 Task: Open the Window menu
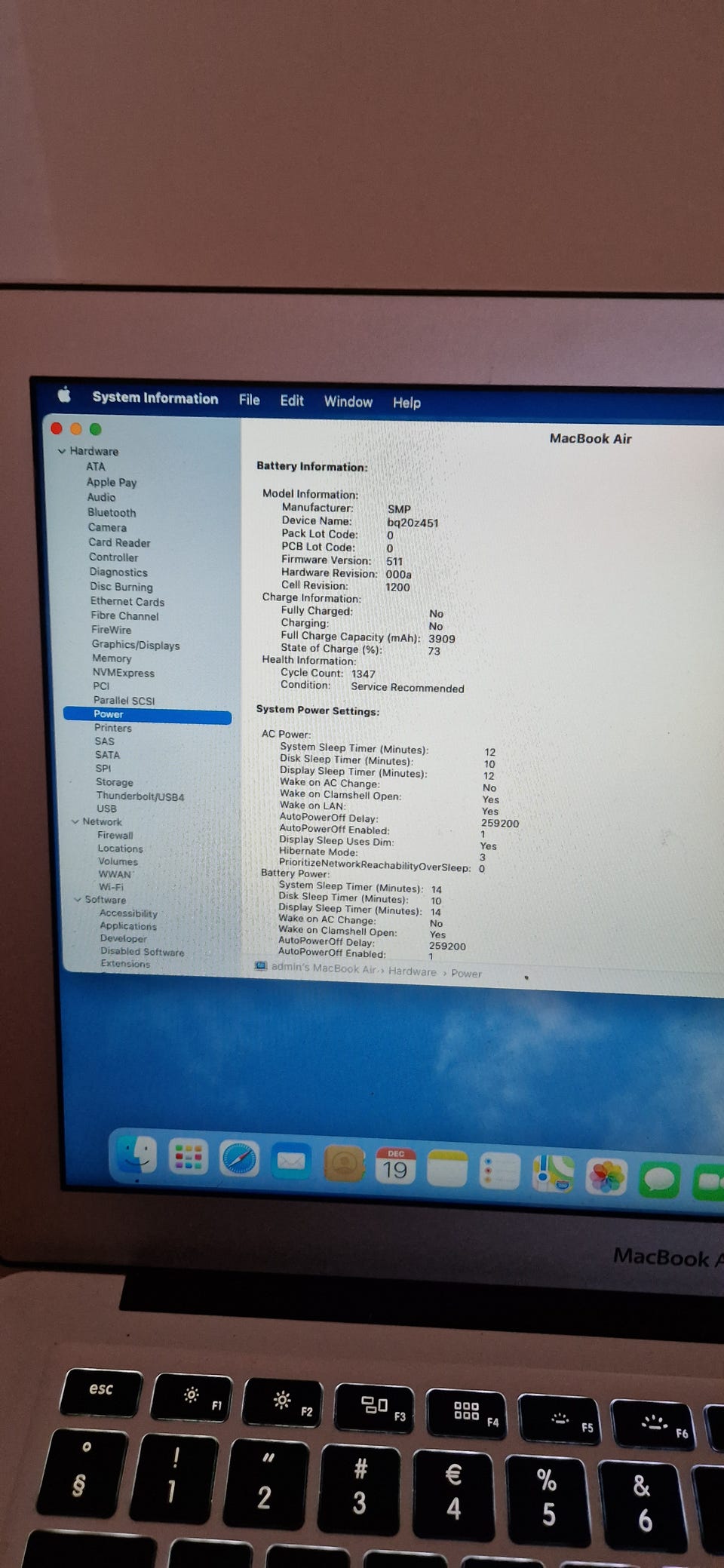point(348,401)
